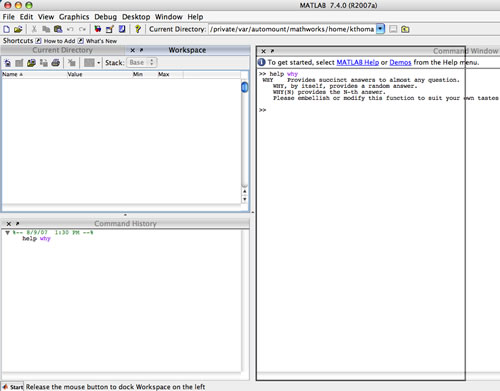Open the Edit menu
Viewport: 500px width, 391px height.
26,17
